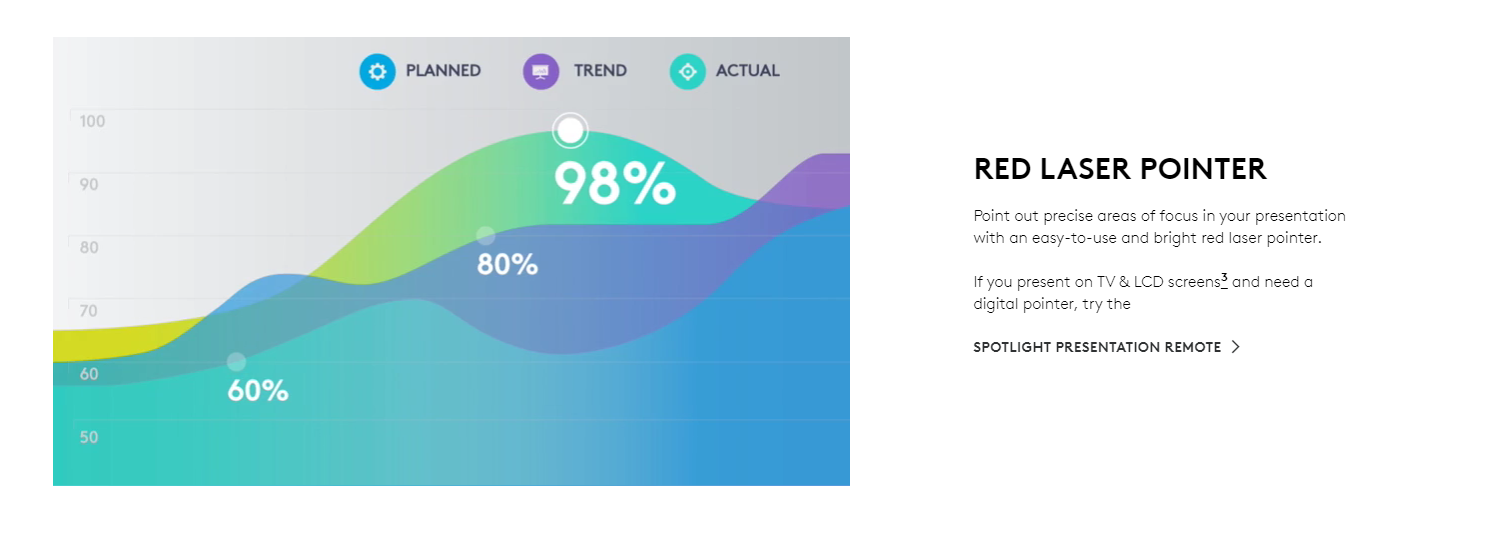Click the 80% data point marker
This screenshot has height=555, width=1508.
(x=485, y=236)
